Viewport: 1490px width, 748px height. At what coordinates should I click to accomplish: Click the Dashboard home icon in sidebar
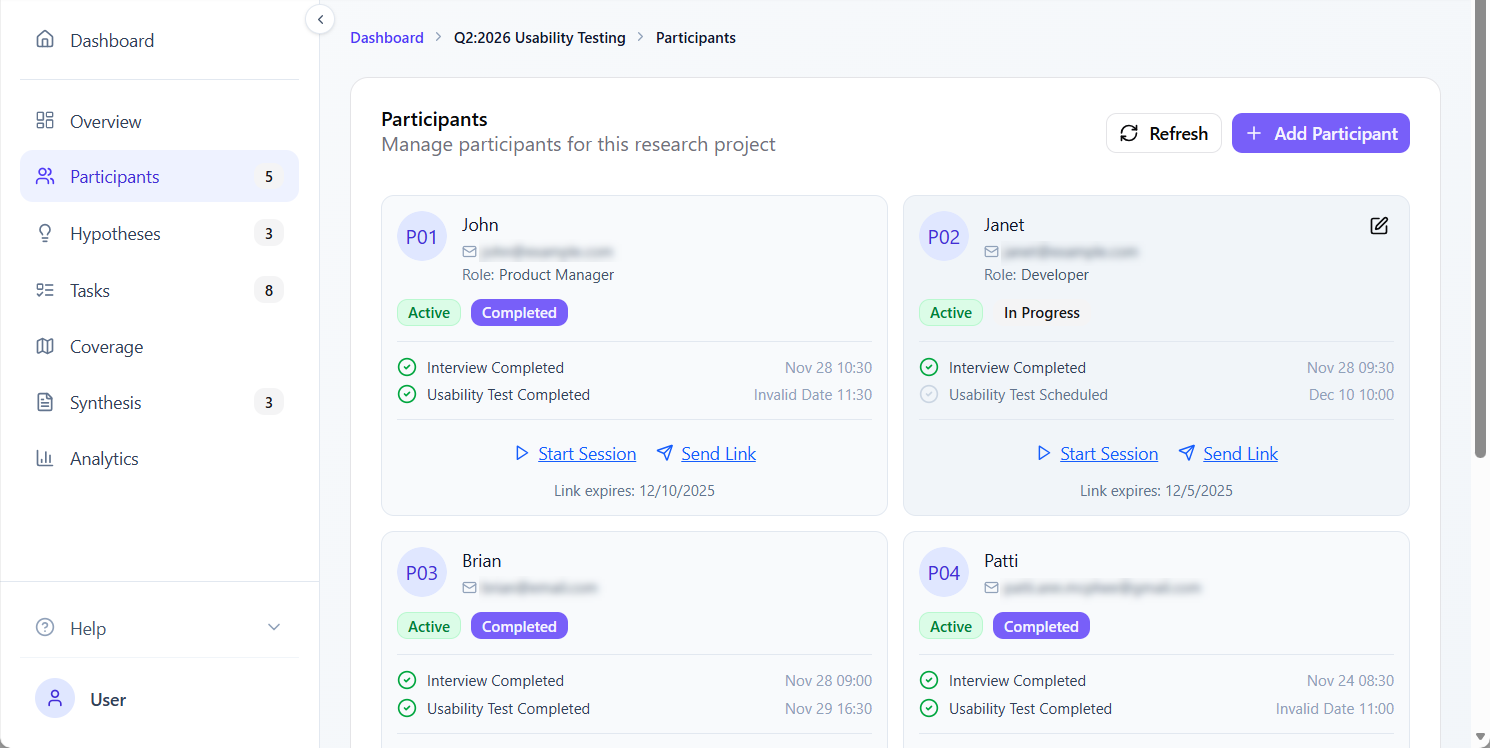click(45, 40)
